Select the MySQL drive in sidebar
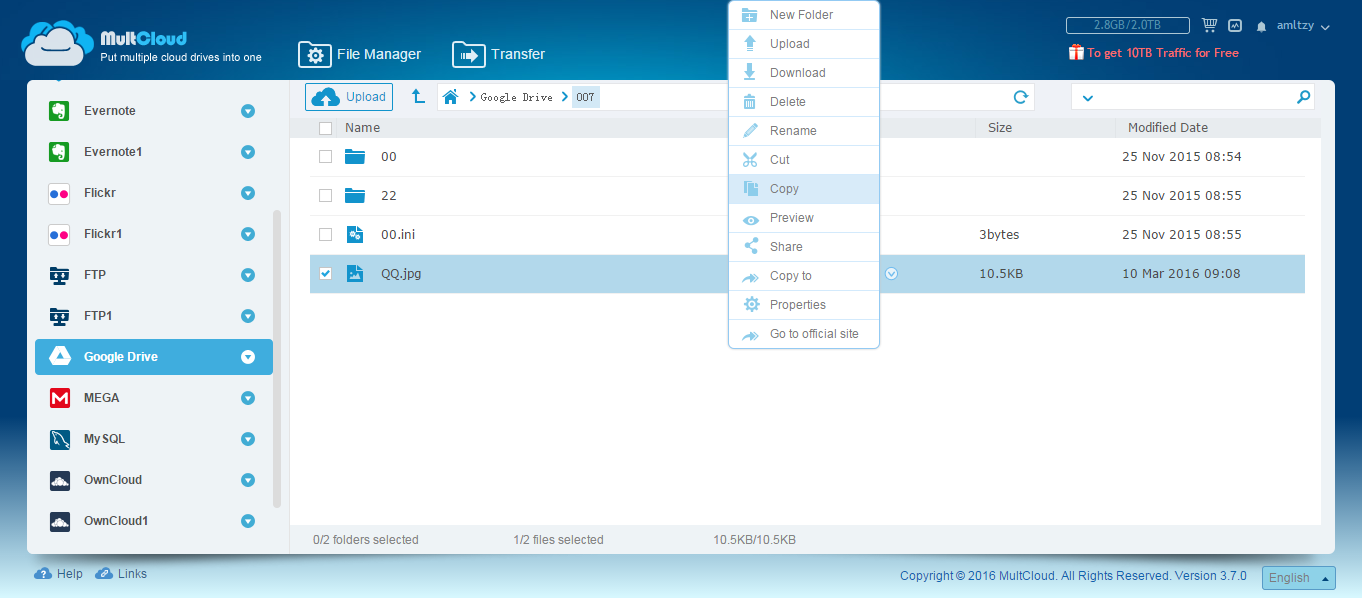 tap(154, 439)
